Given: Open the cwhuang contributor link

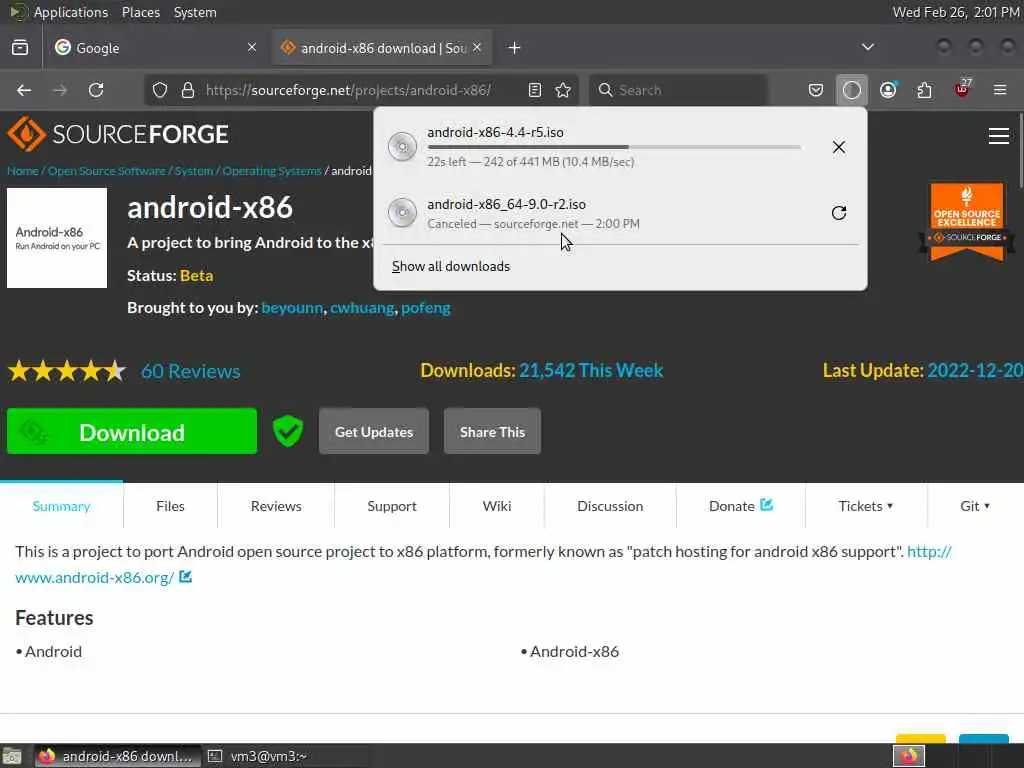Looking at the screenshot, I should [x=362, y=308].
